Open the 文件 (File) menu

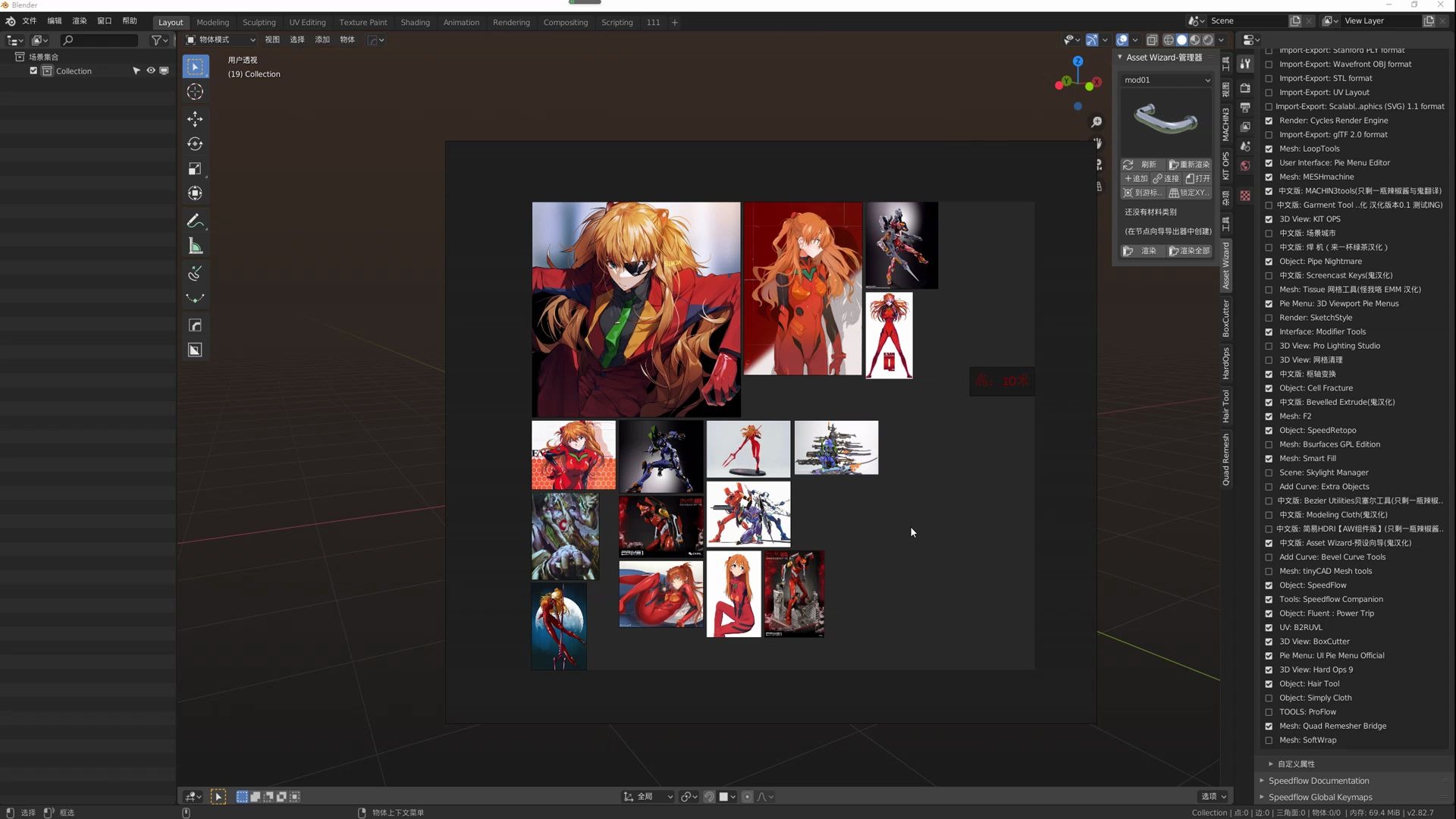tap(30, 21)
